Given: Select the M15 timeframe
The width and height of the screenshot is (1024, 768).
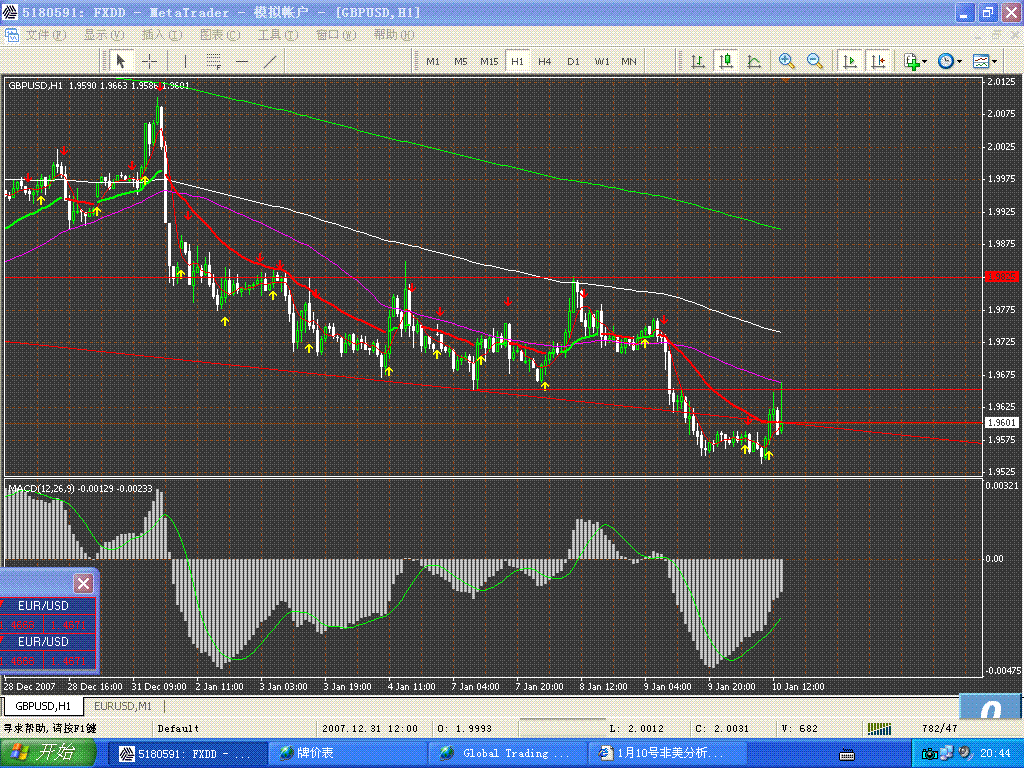Looking at the screenshot, I should pos(489,61).
